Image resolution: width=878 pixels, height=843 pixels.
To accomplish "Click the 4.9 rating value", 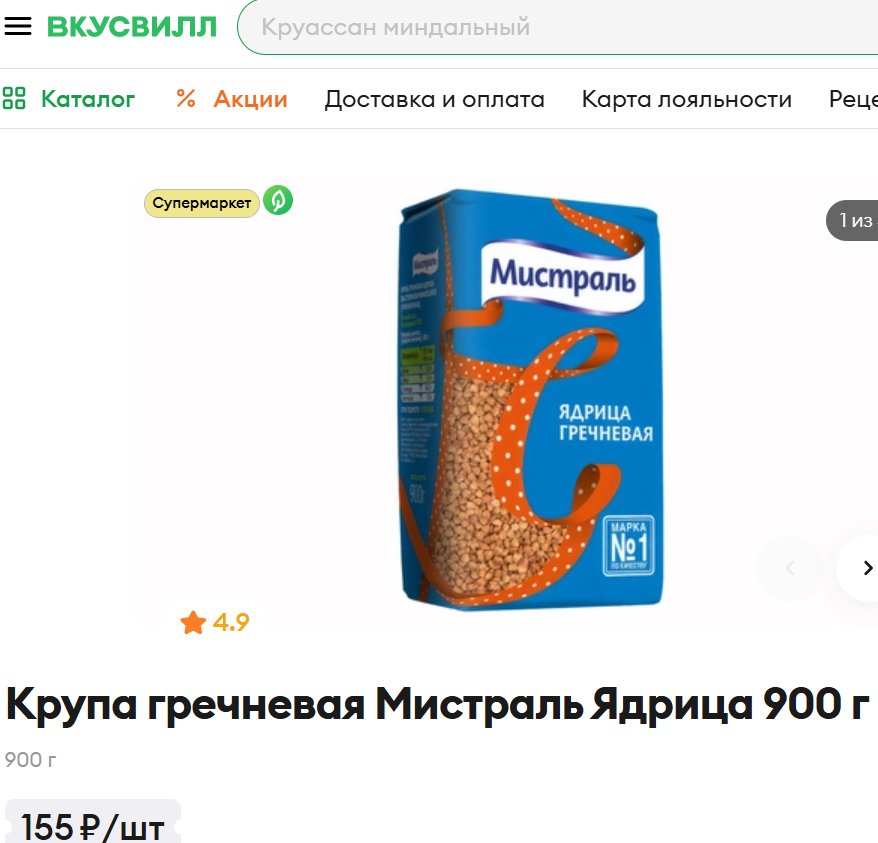I will [x=231, y=622].
